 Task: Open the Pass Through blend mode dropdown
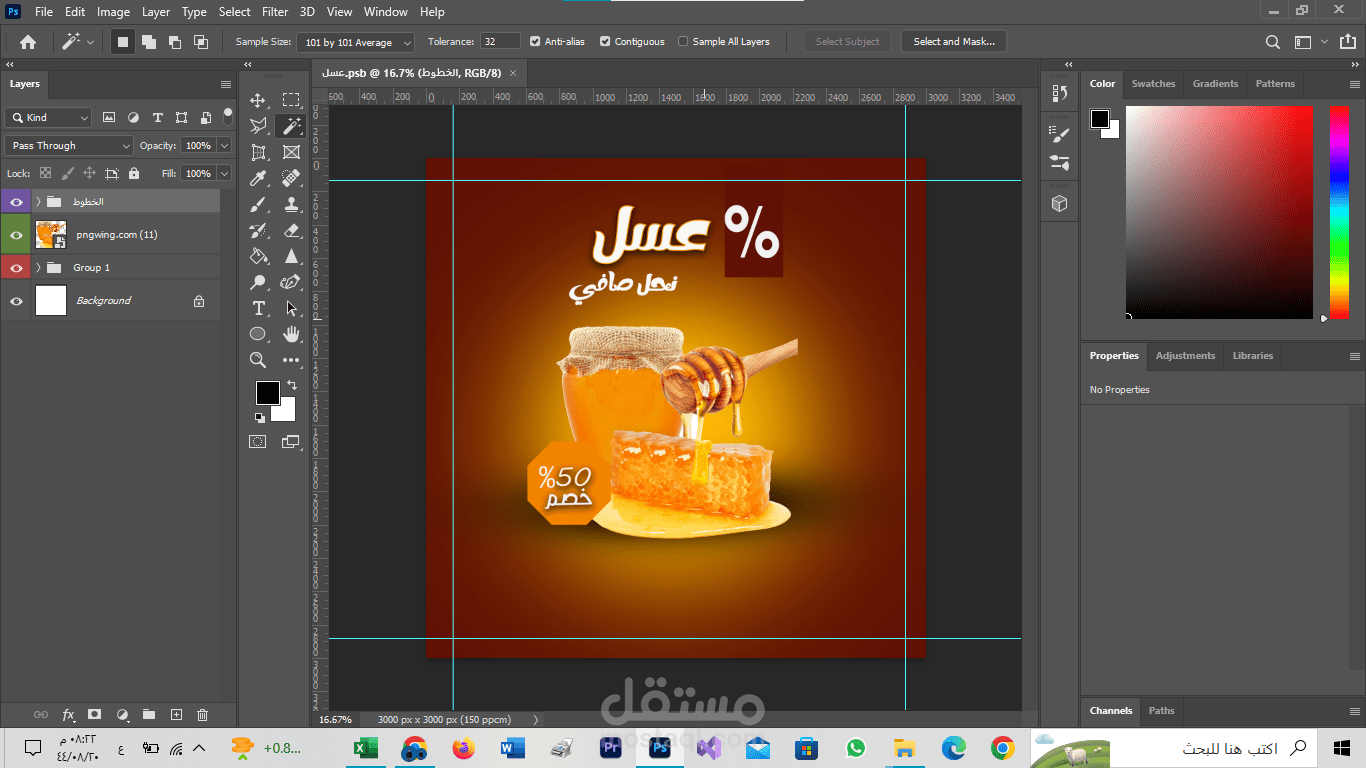tap(68, 146)
